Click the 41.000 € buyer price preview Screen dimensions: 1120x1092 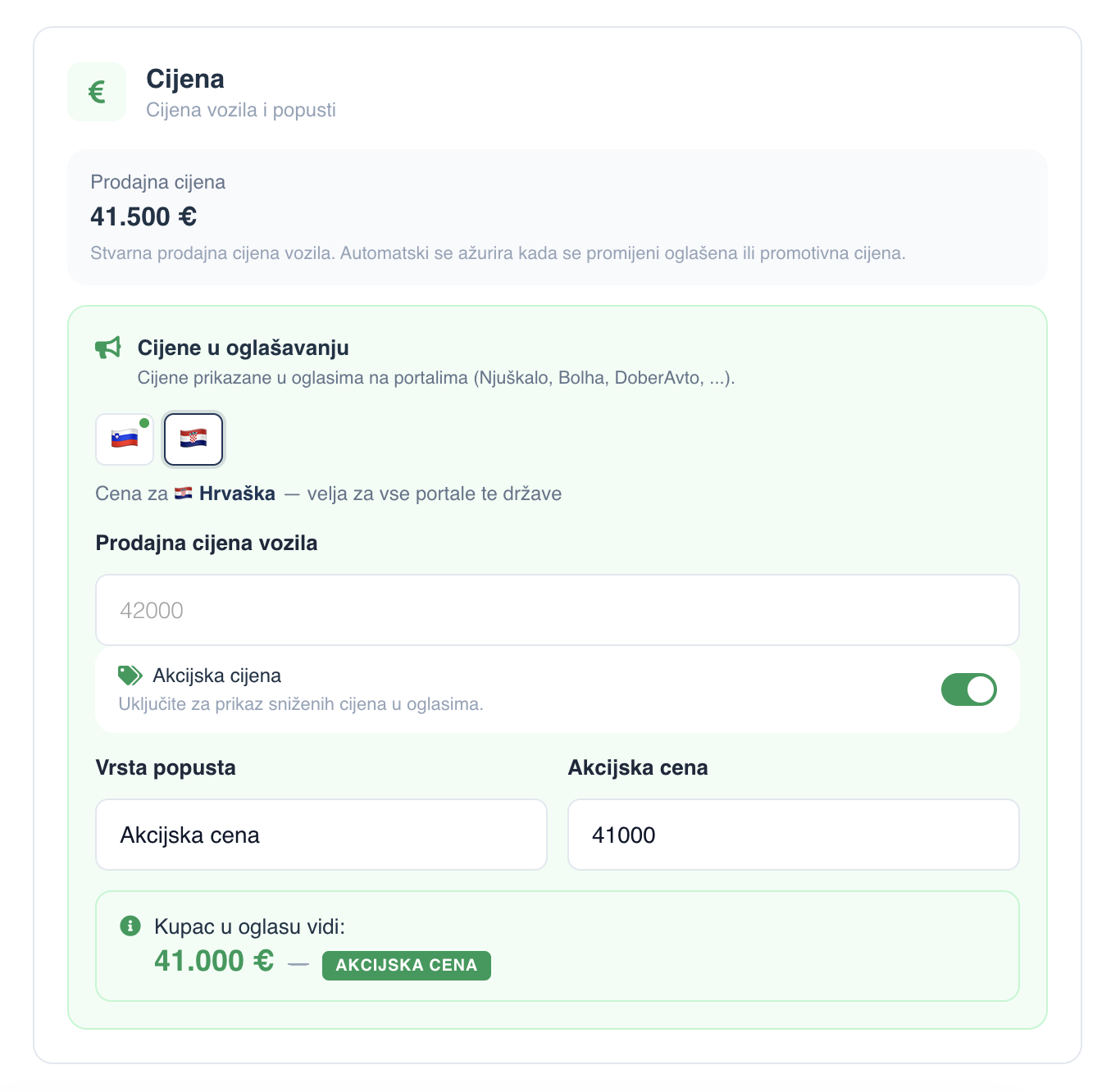click(214, 961)
